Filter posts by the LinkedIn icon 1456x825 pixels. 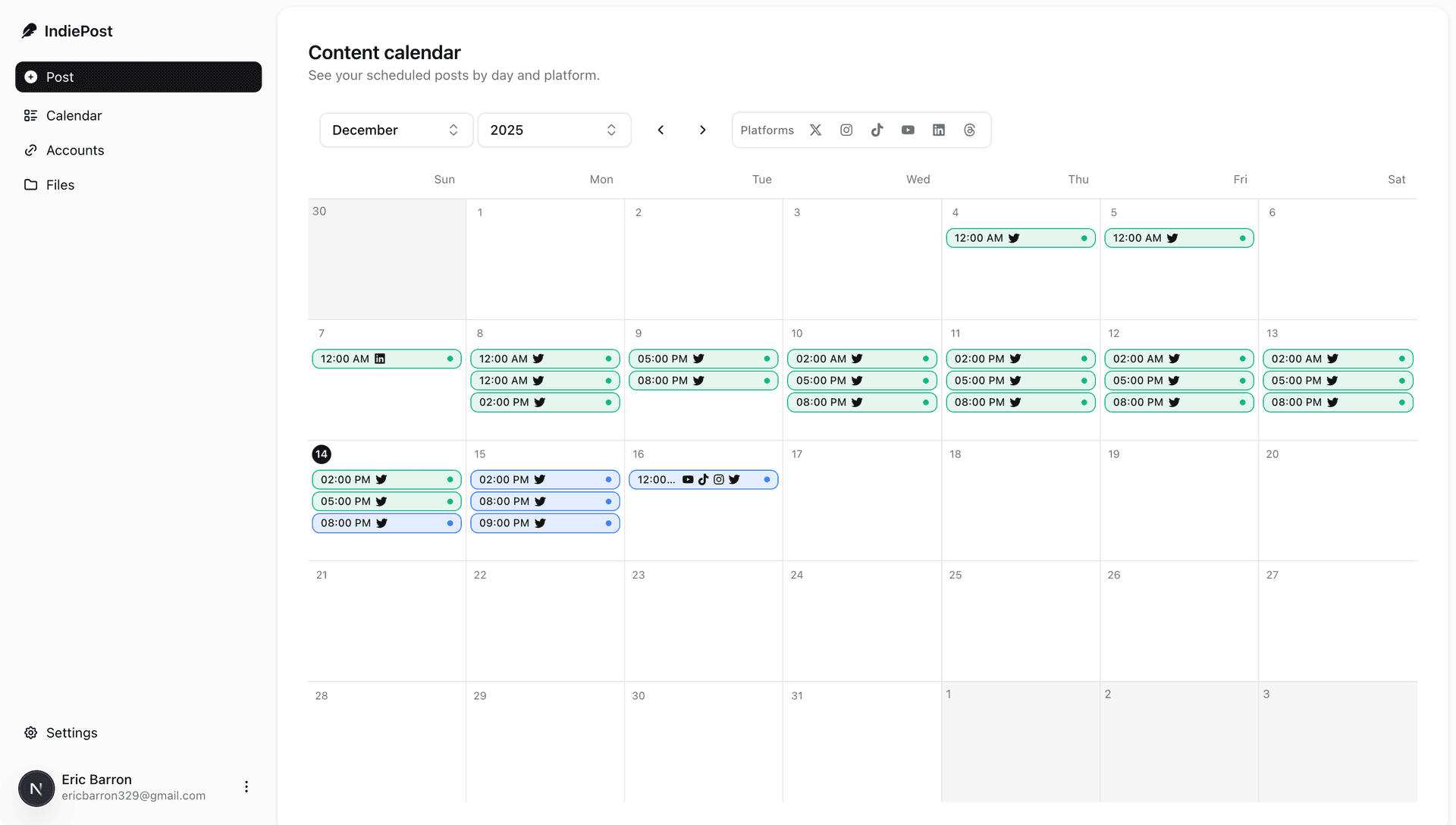[939, 130]
